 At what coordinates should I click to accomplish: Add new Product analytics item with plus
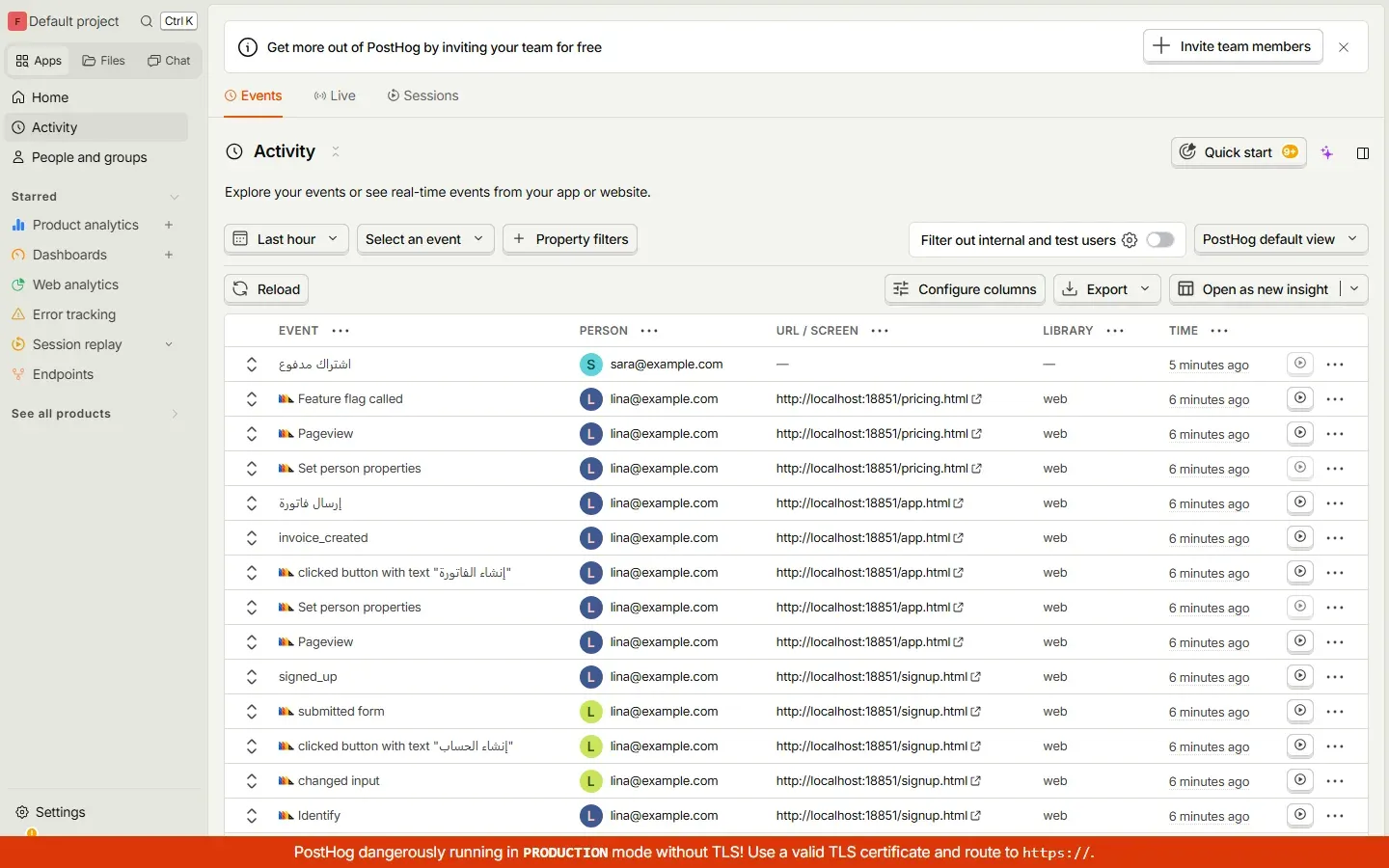[169, 225]
